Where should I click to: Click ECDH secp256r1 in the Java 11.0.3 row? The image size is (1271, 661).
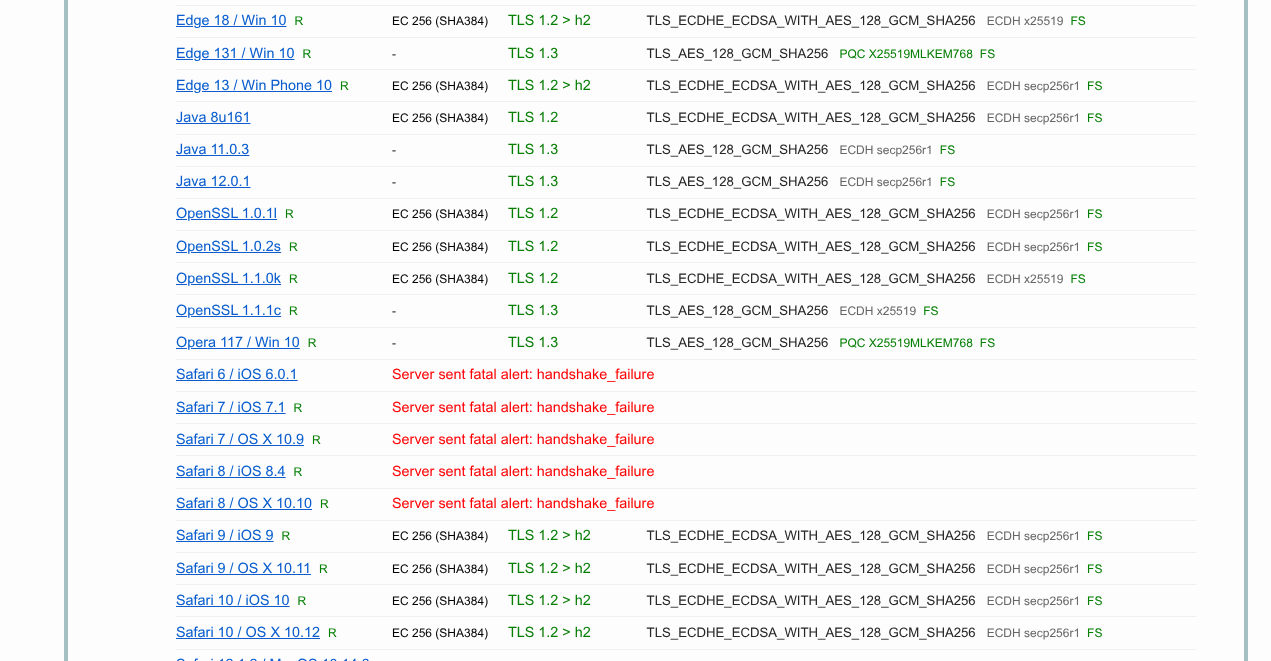pos(886,150)
